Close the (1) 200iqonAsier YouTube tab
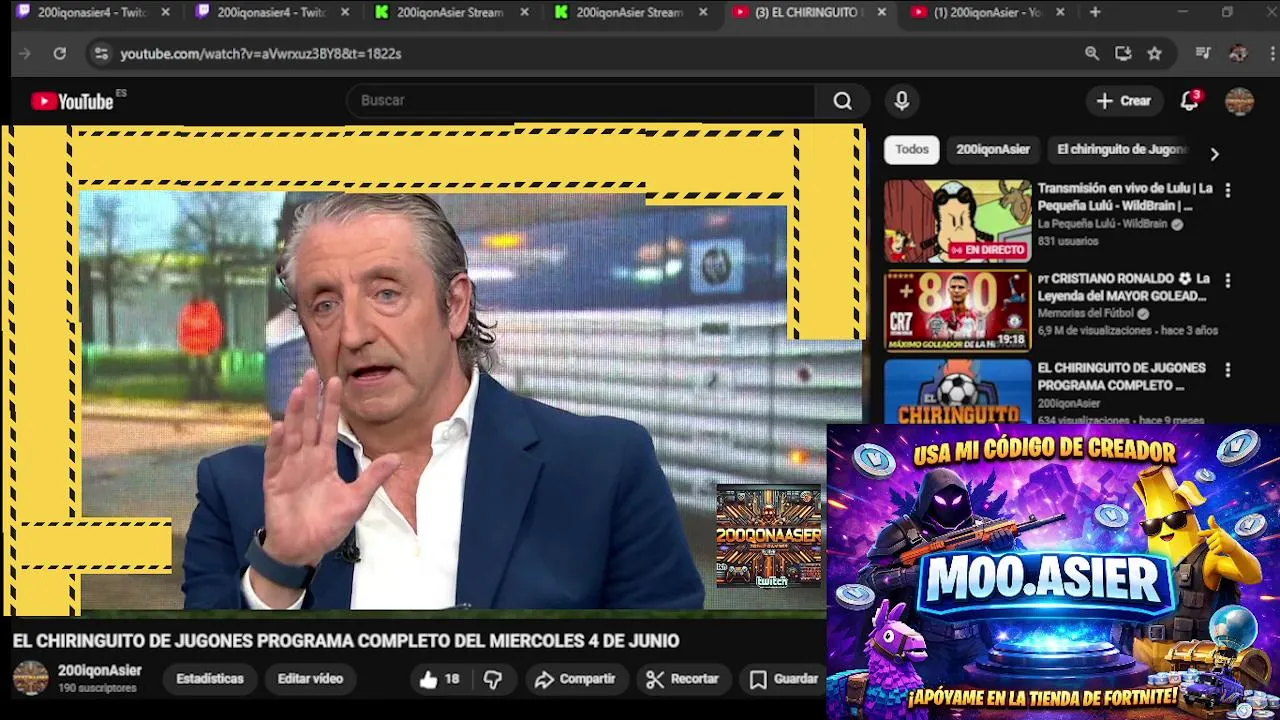 point(1060,12)
